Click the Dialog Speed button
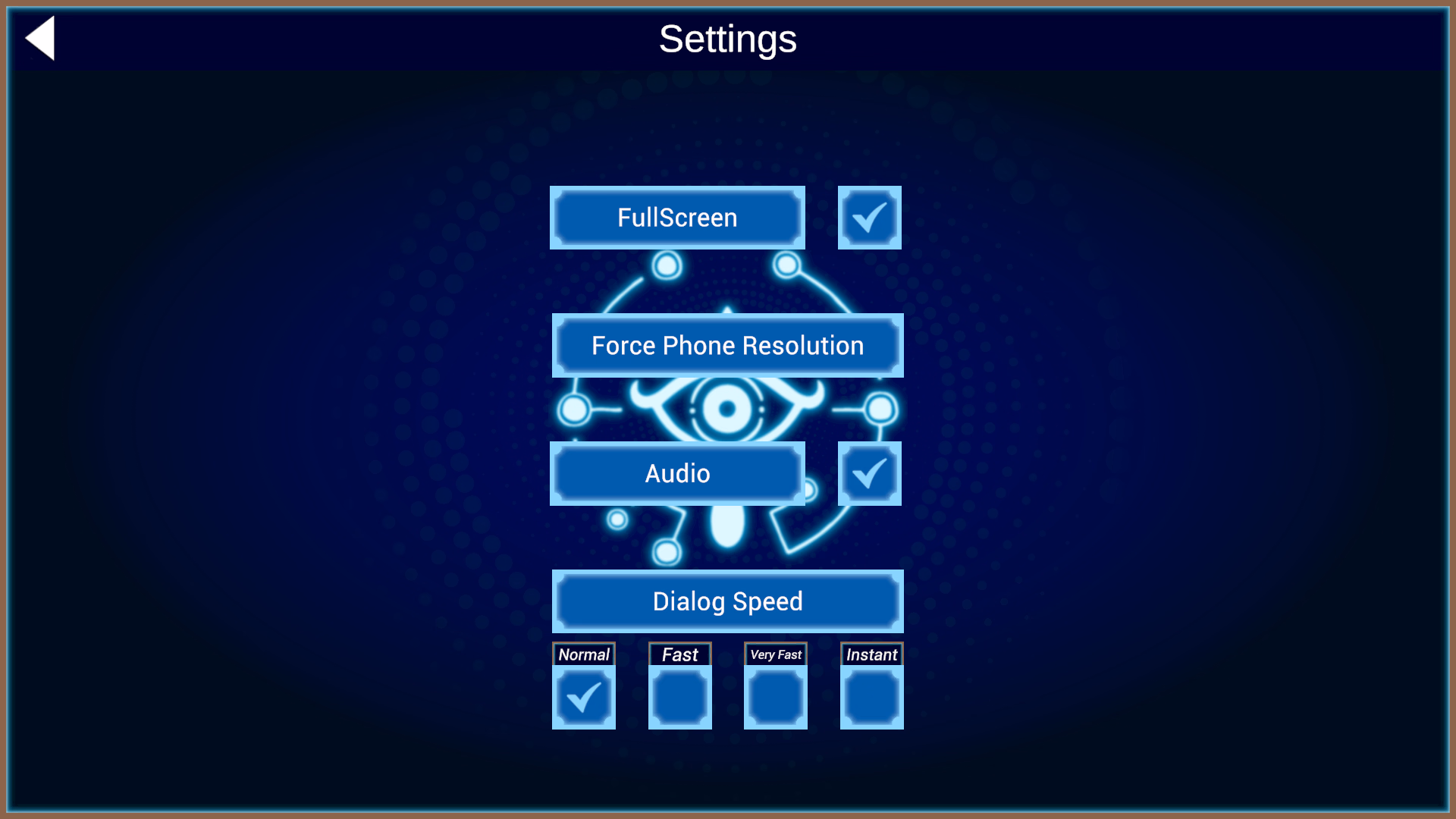Viewport: 1456px width, 819px height. [x=728, y=601]
